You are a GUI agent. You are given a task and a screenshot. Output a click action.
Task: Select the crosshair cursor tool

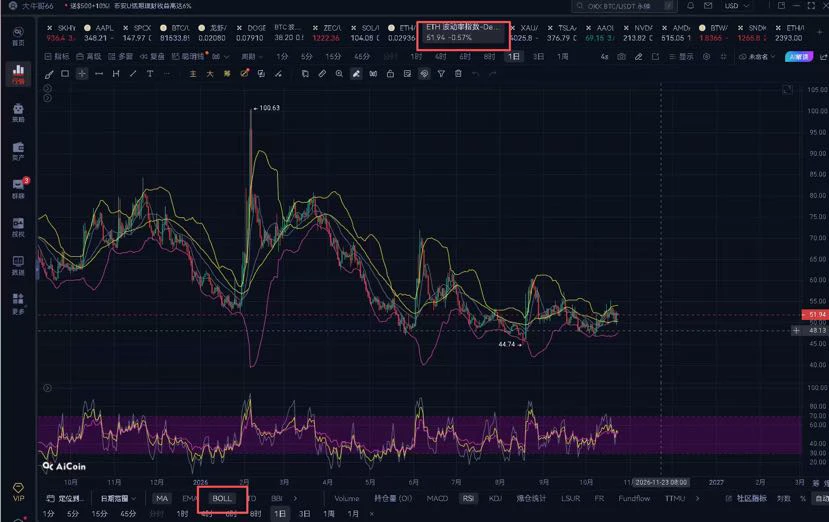82,74
